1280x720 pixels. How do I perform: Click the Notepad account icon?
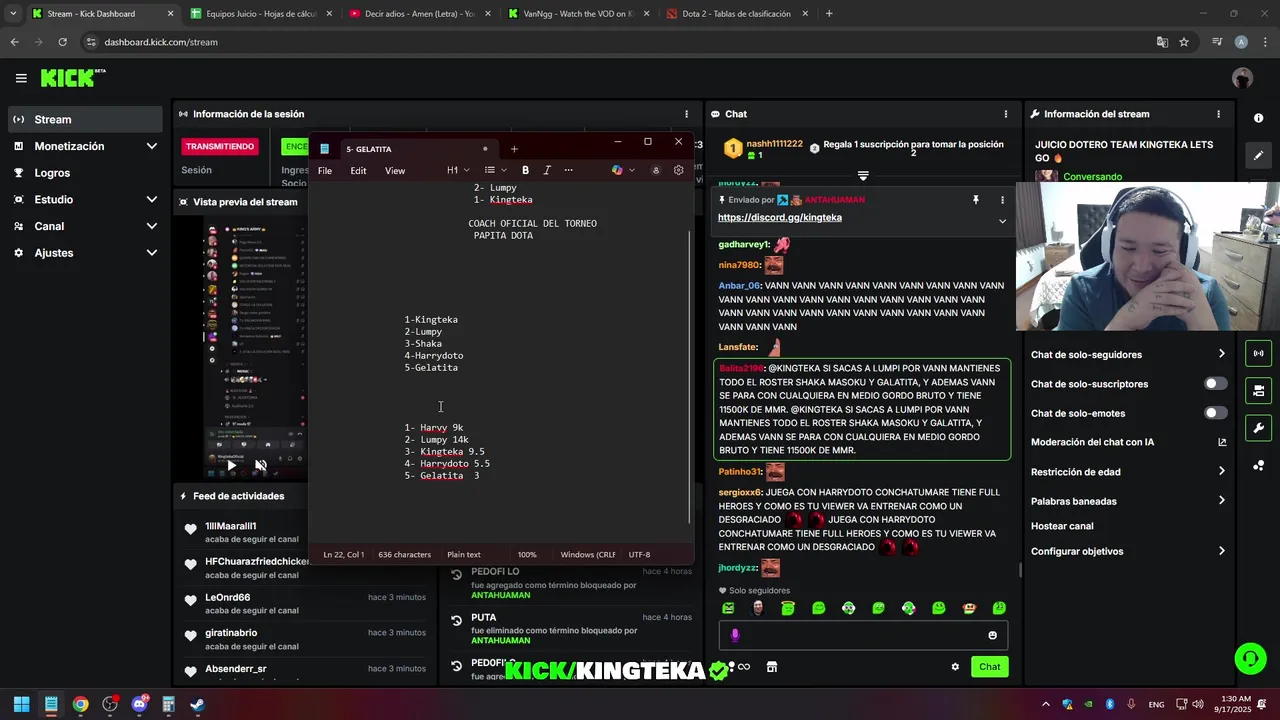tap(656, 170)
